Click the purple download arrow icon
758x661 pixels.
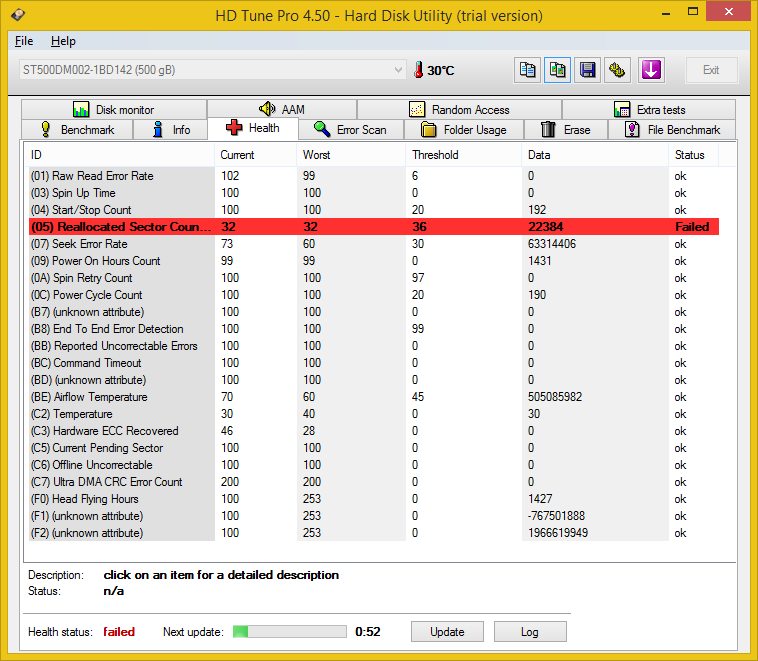point(651,70)
